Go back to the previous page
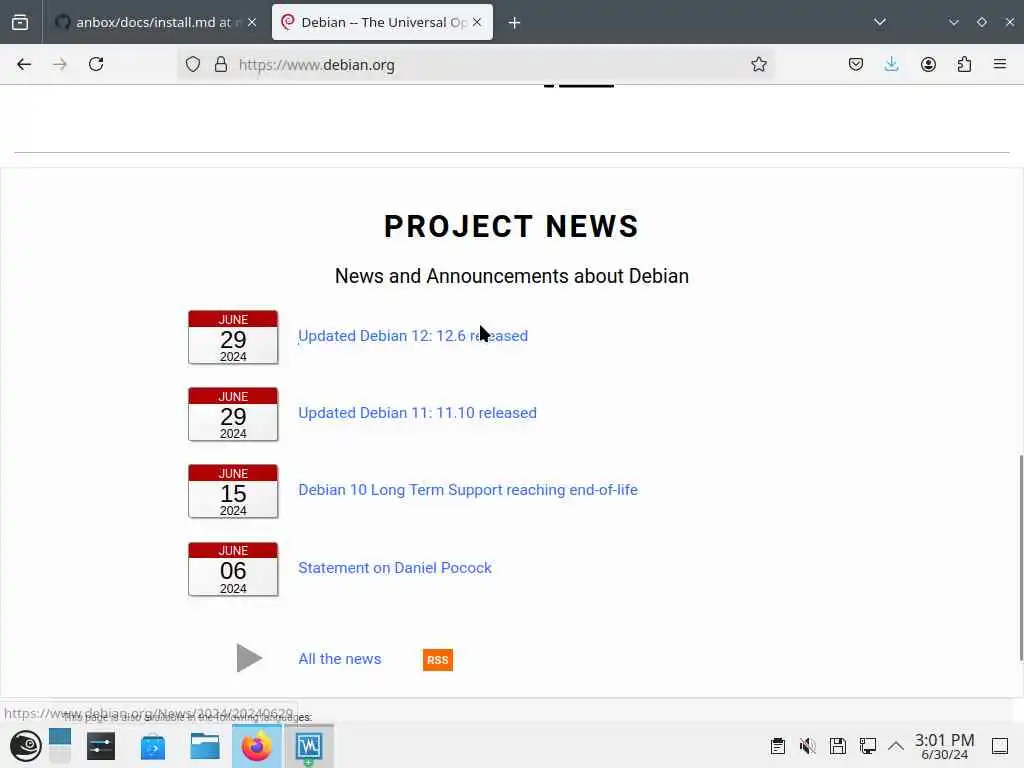The image size is (1024, 768). tap(24, 64)
